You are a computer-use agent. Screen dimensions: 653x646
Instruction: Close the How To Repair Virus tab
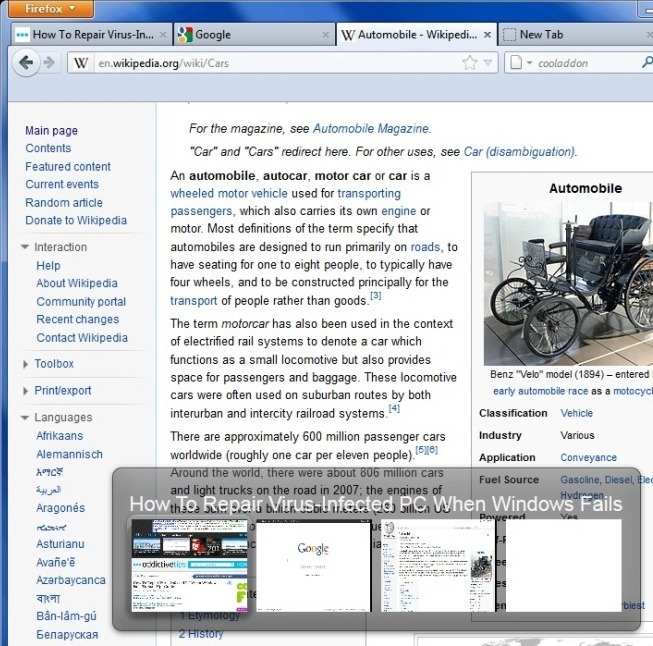click(163, 35)
